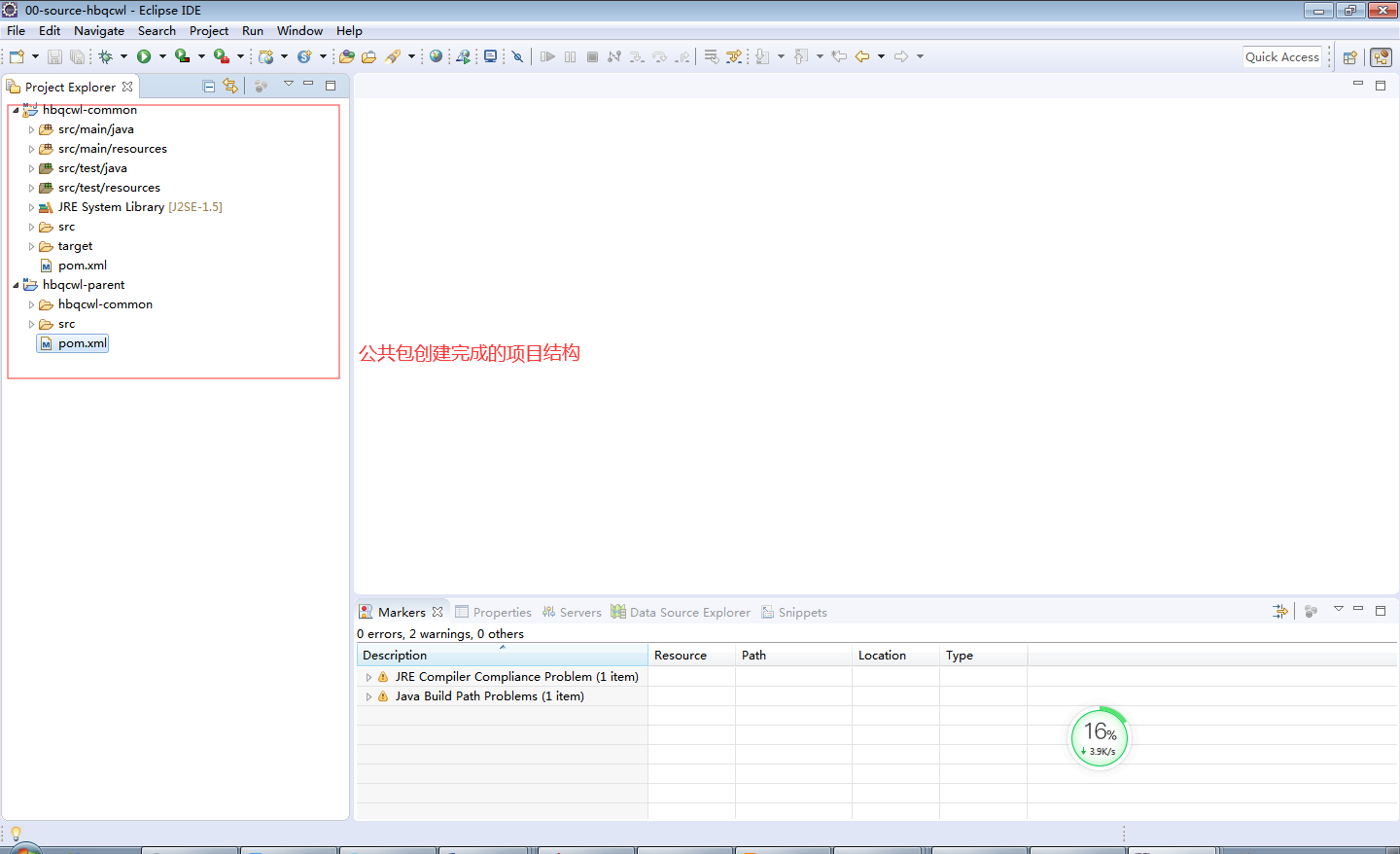Minimize the Markers panel
This screenshot has width=1400, height=854.
pos(1358,609)
